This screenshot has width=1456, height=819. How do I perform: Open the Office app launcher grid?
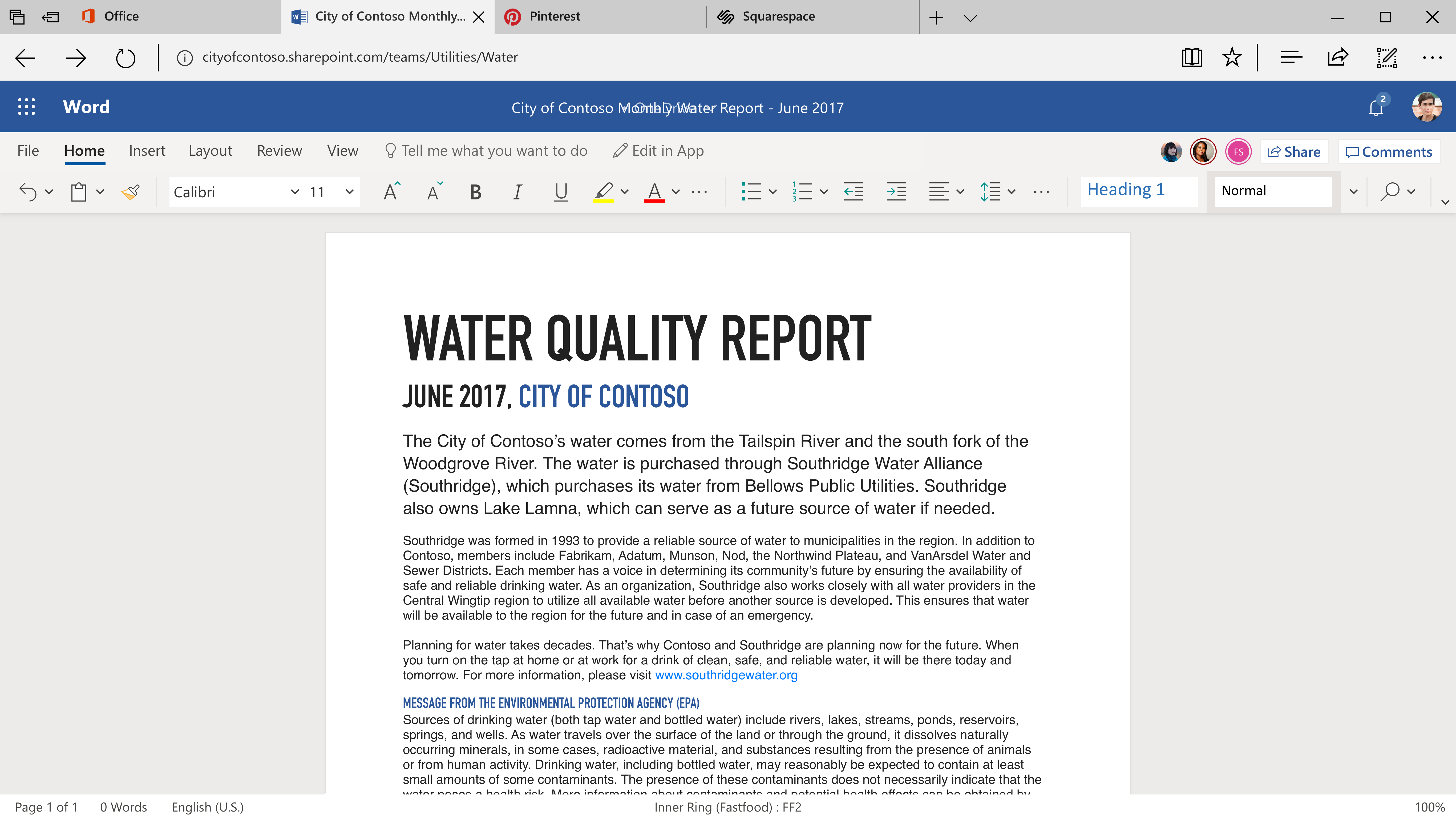click(x=27, y=107)
